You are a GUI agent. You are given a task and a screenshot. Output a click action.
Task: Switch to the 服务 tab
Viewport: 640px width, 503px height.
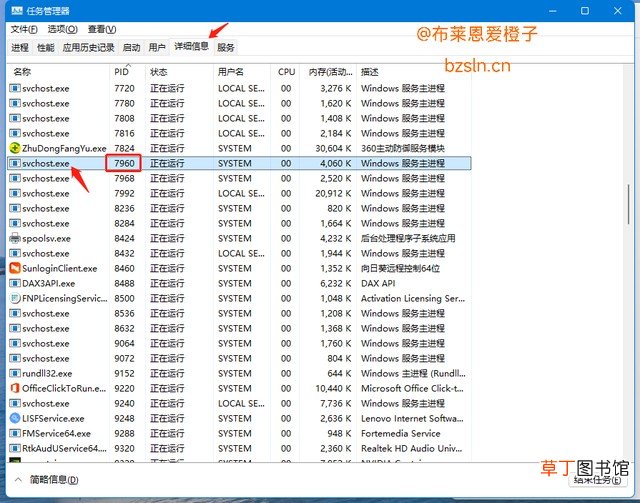226,48
